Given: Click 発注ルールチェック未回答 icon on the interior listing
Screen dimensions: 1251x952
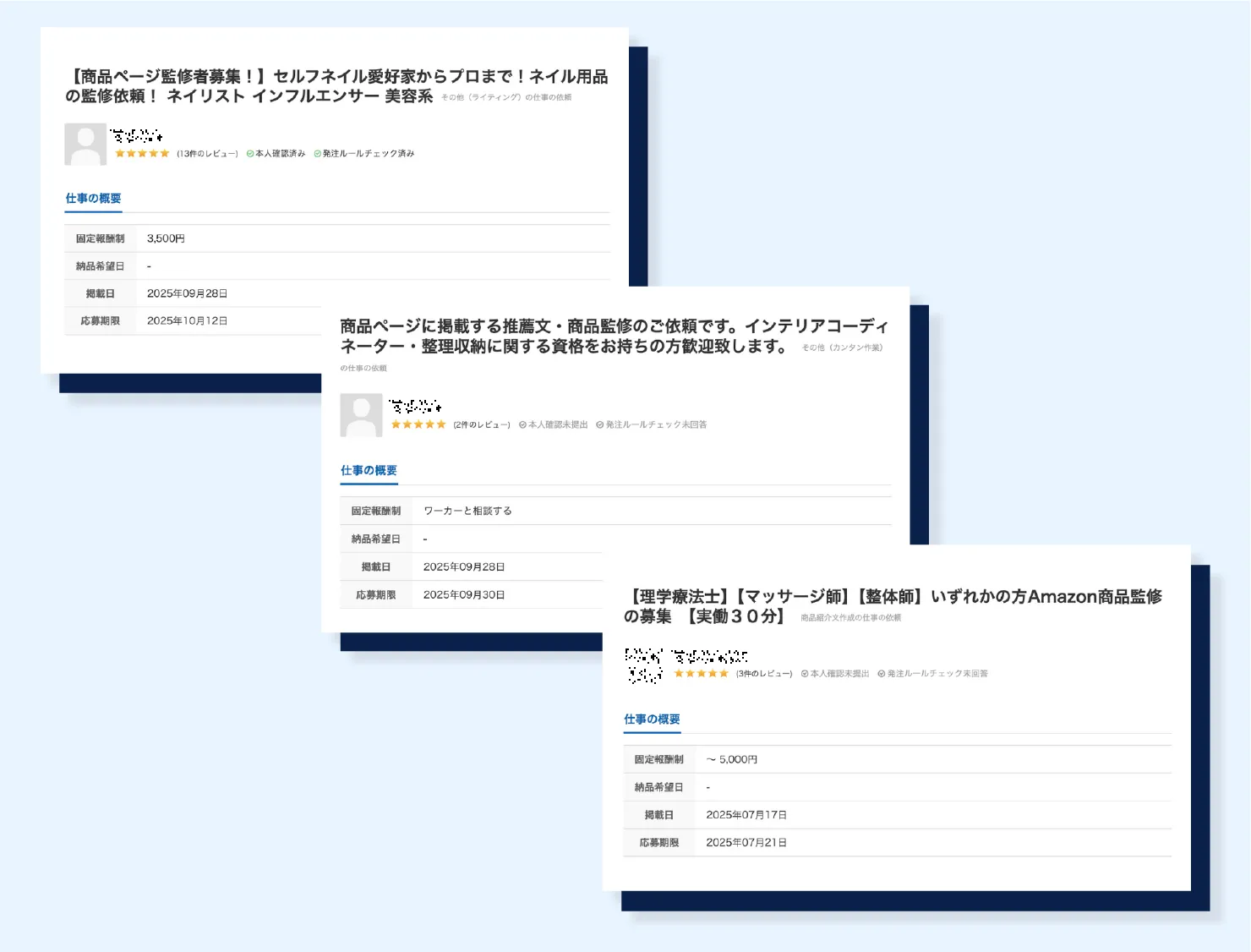Looking at the screenshot, I should click(599, 424).
